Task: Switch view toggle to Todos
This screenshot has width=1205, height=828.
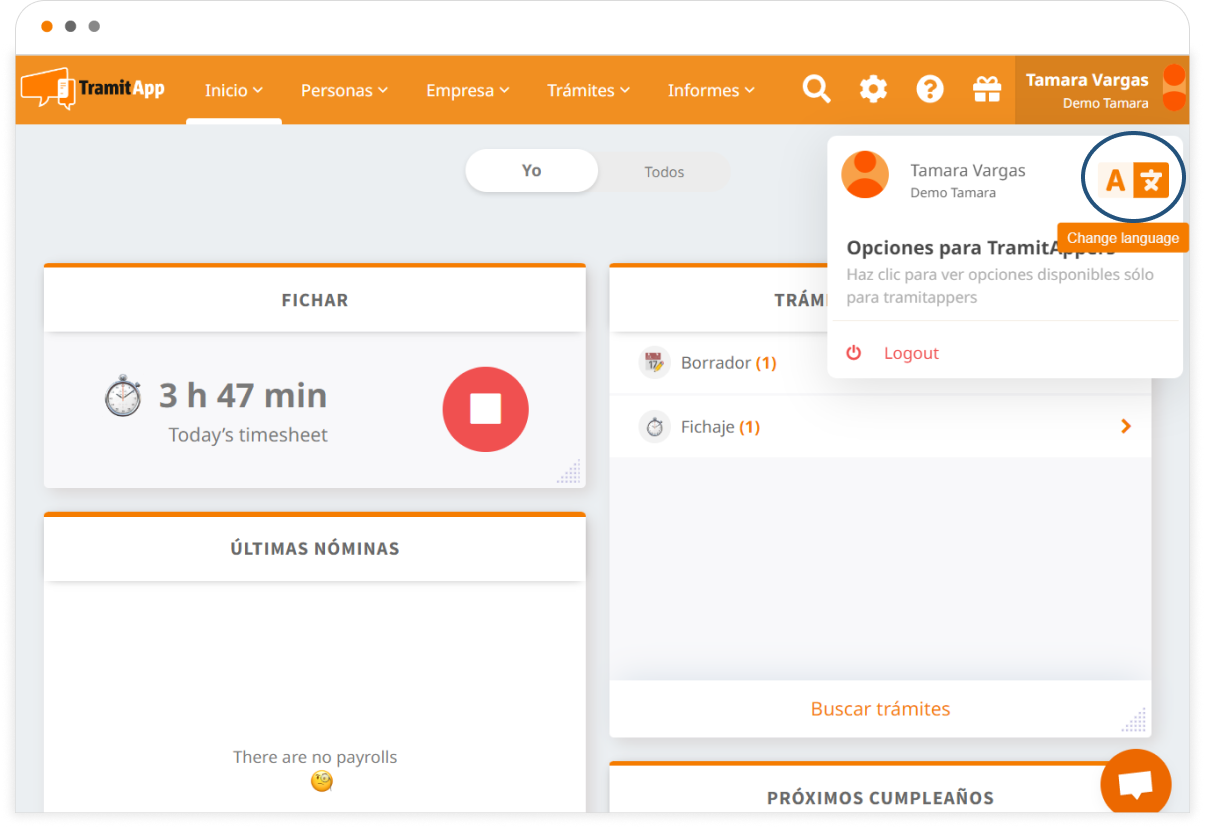Action: point(664,172)
